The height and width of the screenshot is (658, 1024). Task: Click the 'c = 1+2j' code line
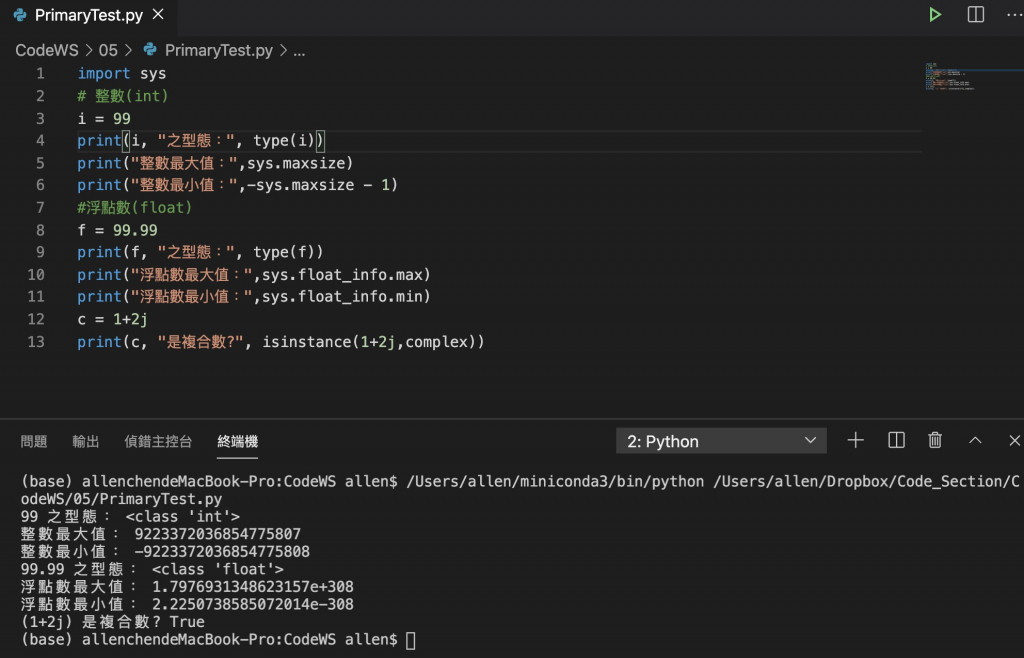tap(112, 319)
